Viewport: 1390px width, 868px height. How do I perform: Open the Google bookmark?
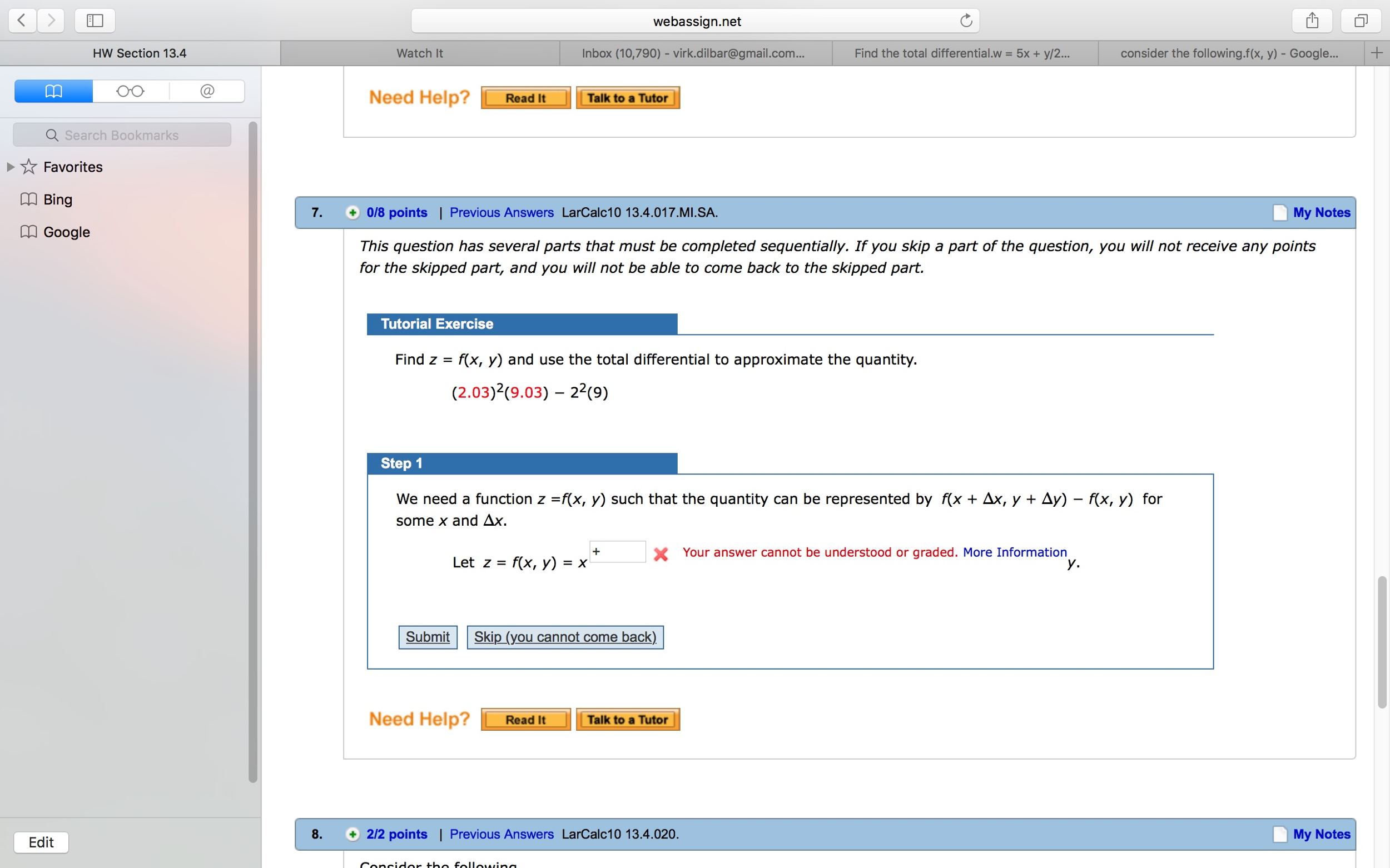coord(55,232)
